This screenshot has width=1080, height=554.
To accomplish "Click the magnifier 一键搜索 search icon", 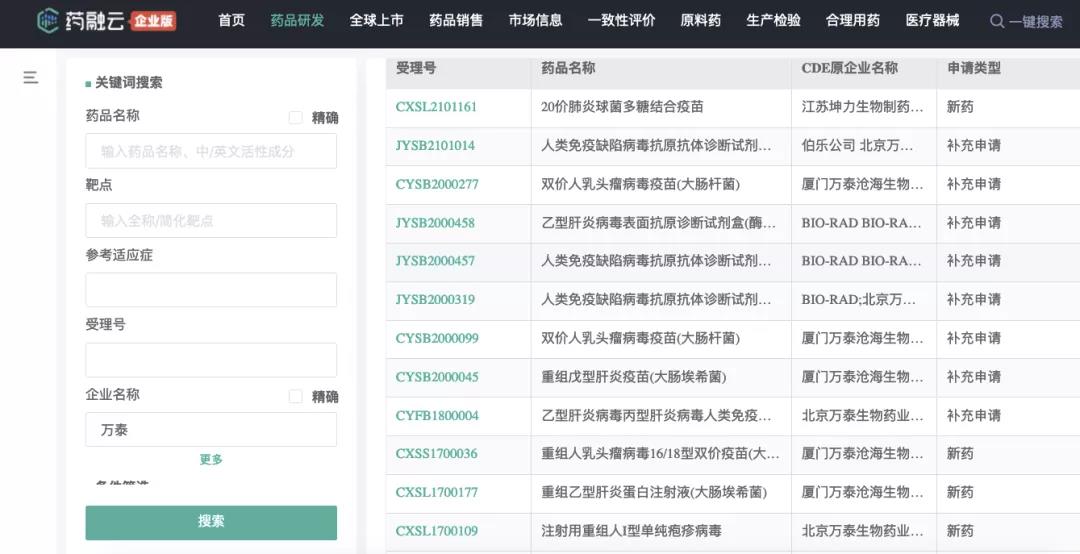I will (x=997, y=21).
